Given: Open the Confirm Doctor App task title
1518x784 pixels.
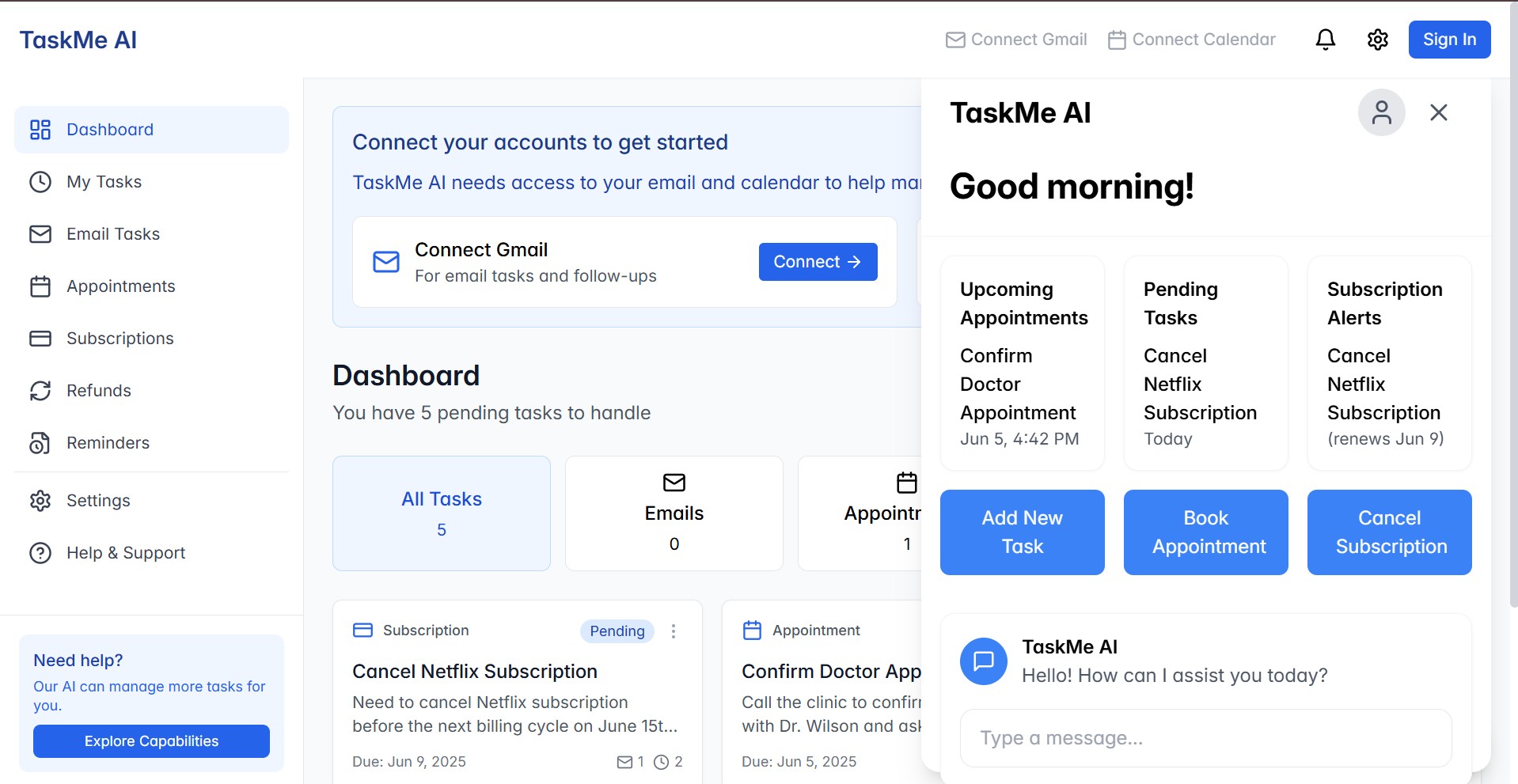Looking at the screenshot, I should [831, 672].
